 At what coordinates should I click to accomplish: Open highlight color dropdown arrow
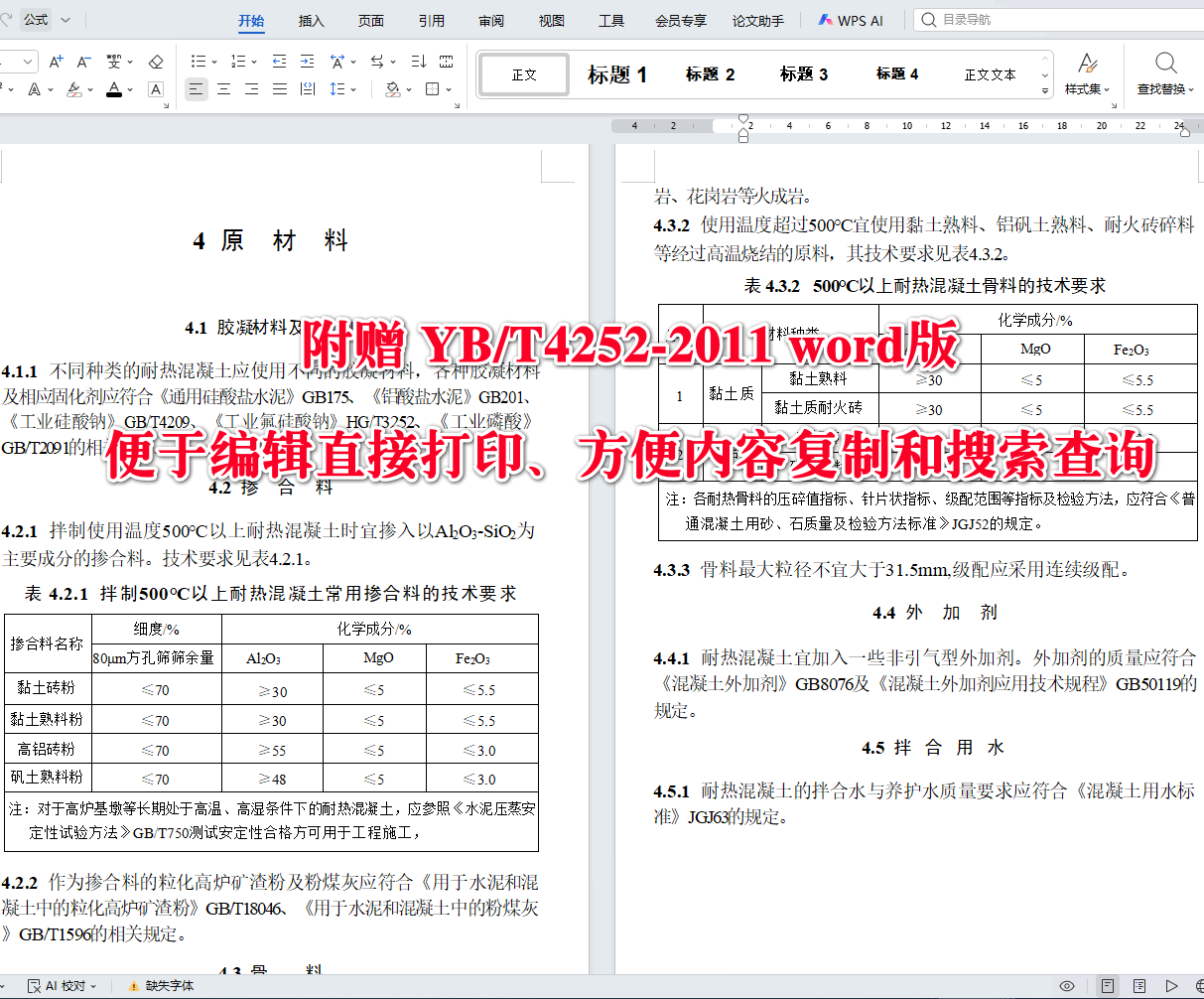click(x=90, y=89)
